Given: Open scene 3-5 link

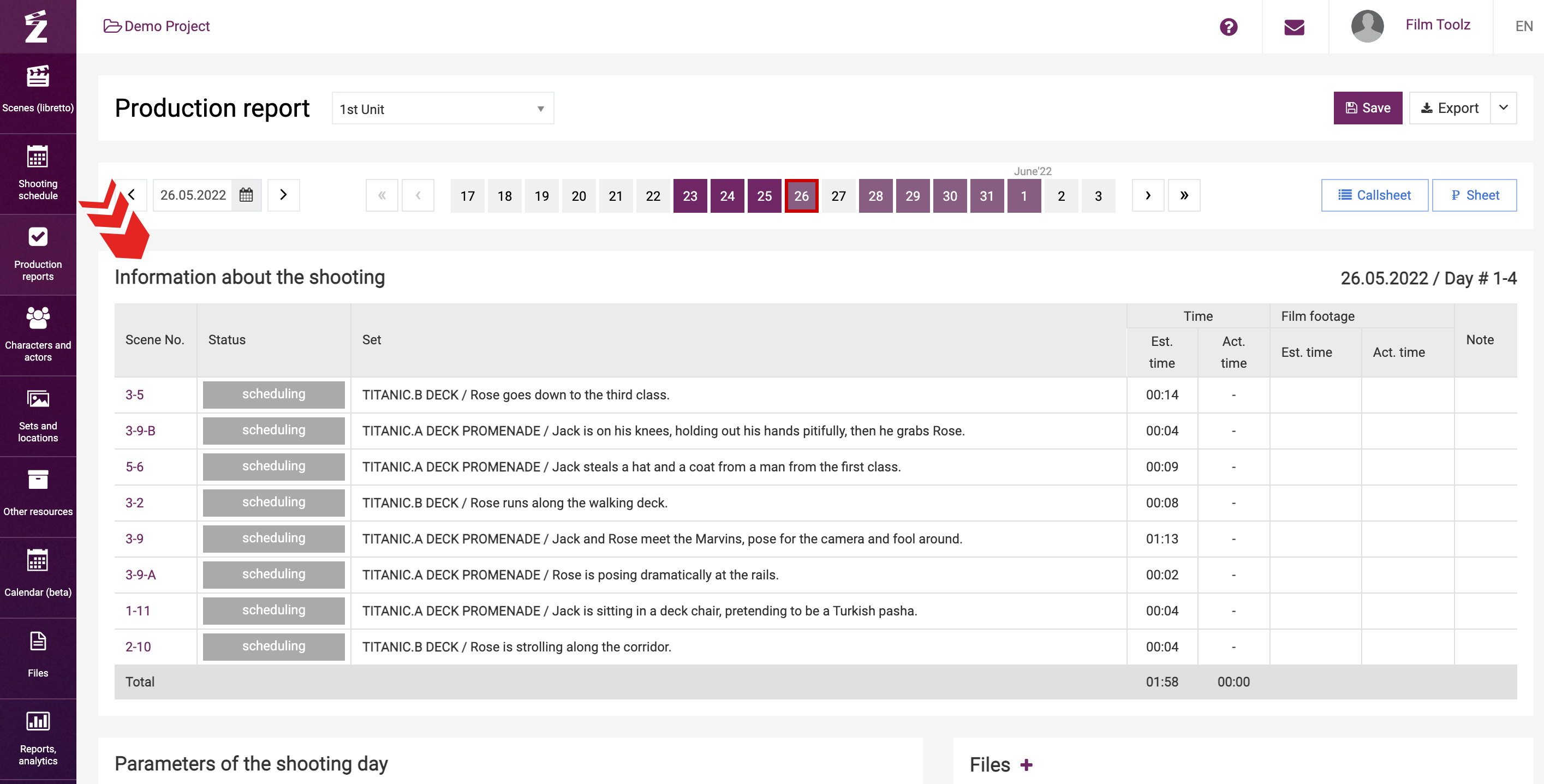Looking at the screenshot, I should click(x=134, y=394).
